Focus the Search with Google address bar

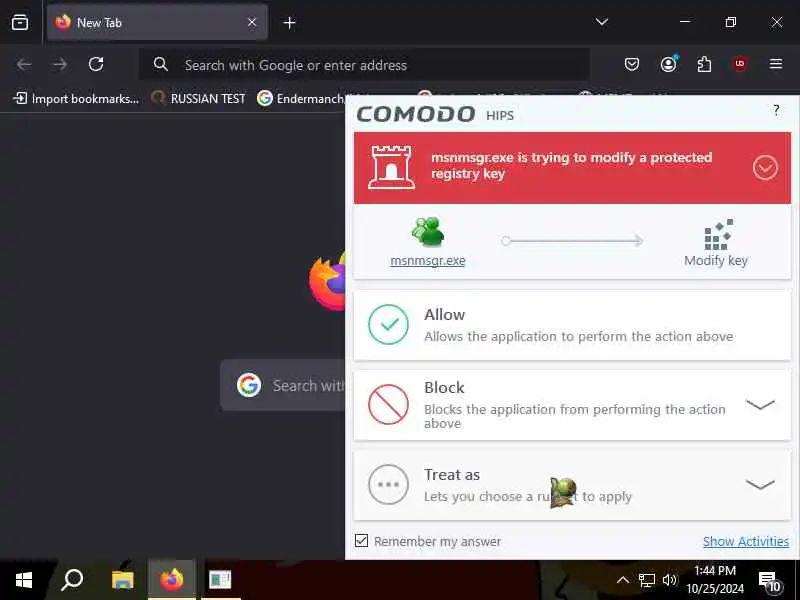pos(364,65)
